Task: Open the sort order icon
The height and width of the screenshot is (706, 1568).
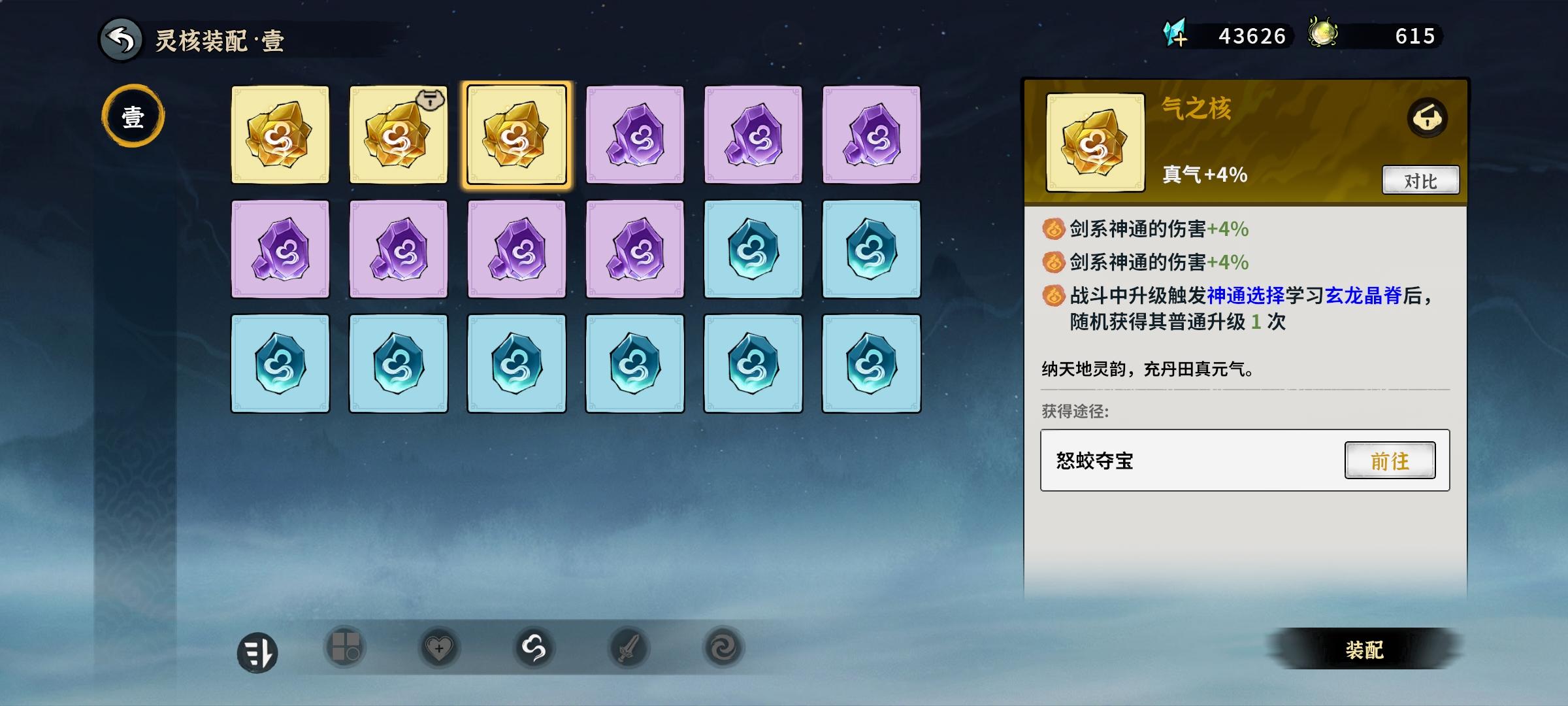Action: click(x=257, y=652)
